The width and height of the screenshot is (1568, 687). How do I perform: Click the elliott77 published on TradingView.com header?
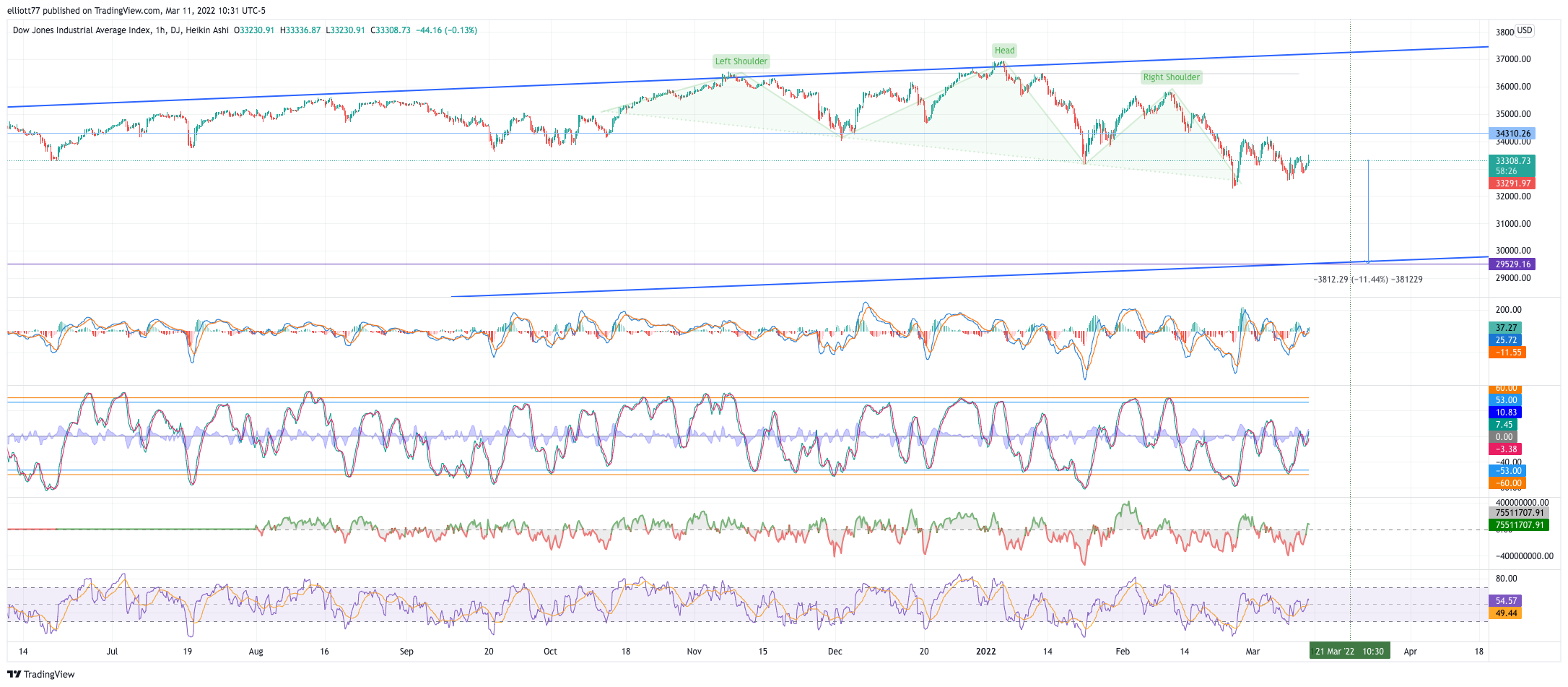click(136, 11)
